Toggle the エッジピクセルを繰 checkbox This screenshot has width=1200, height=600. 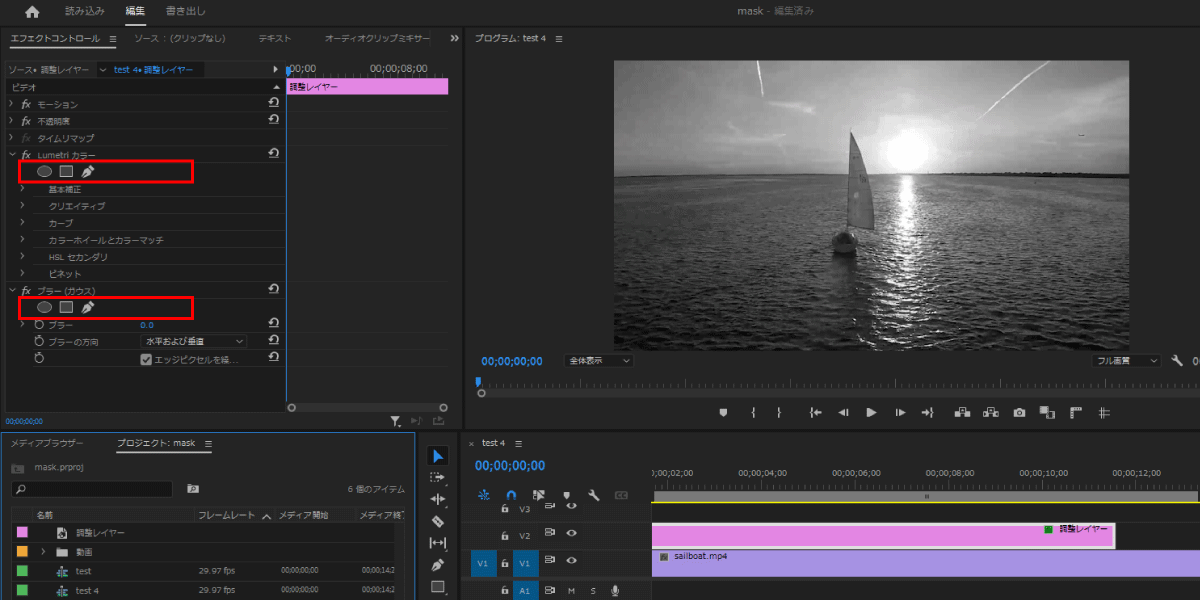pos(146,359)
